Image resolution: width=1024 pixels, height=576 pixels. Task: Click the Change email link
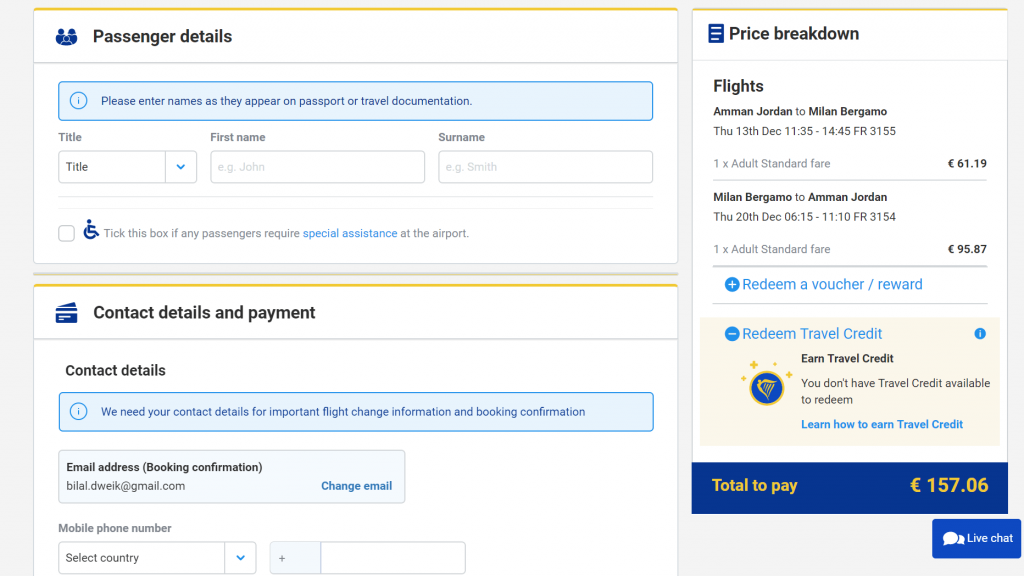point(356,486)
